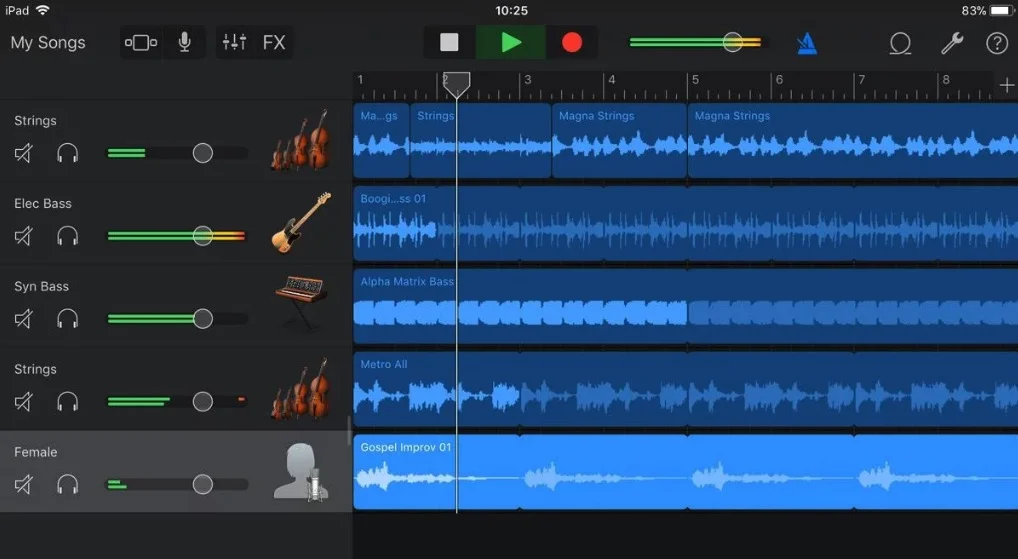
Task: Open the track view switcher icon
Action: click(x=141, y=43)
